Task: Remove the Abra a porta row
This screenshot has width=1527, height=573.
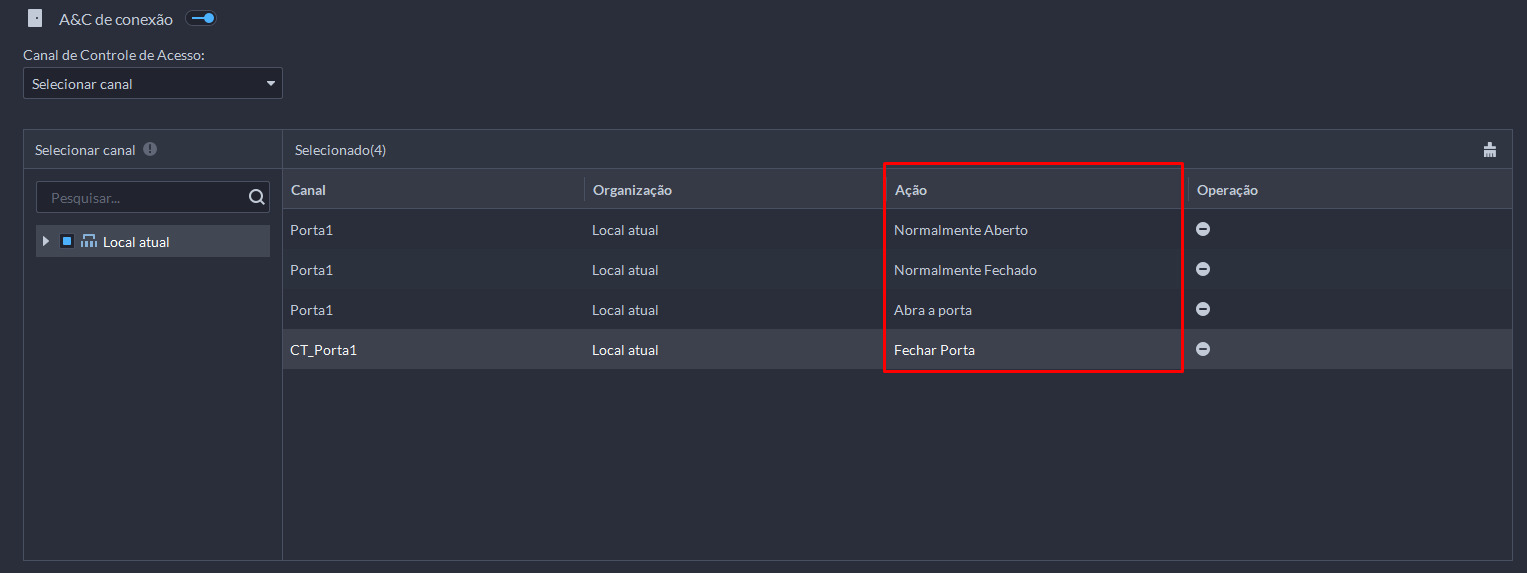Action: click(x=1203, y=309)
